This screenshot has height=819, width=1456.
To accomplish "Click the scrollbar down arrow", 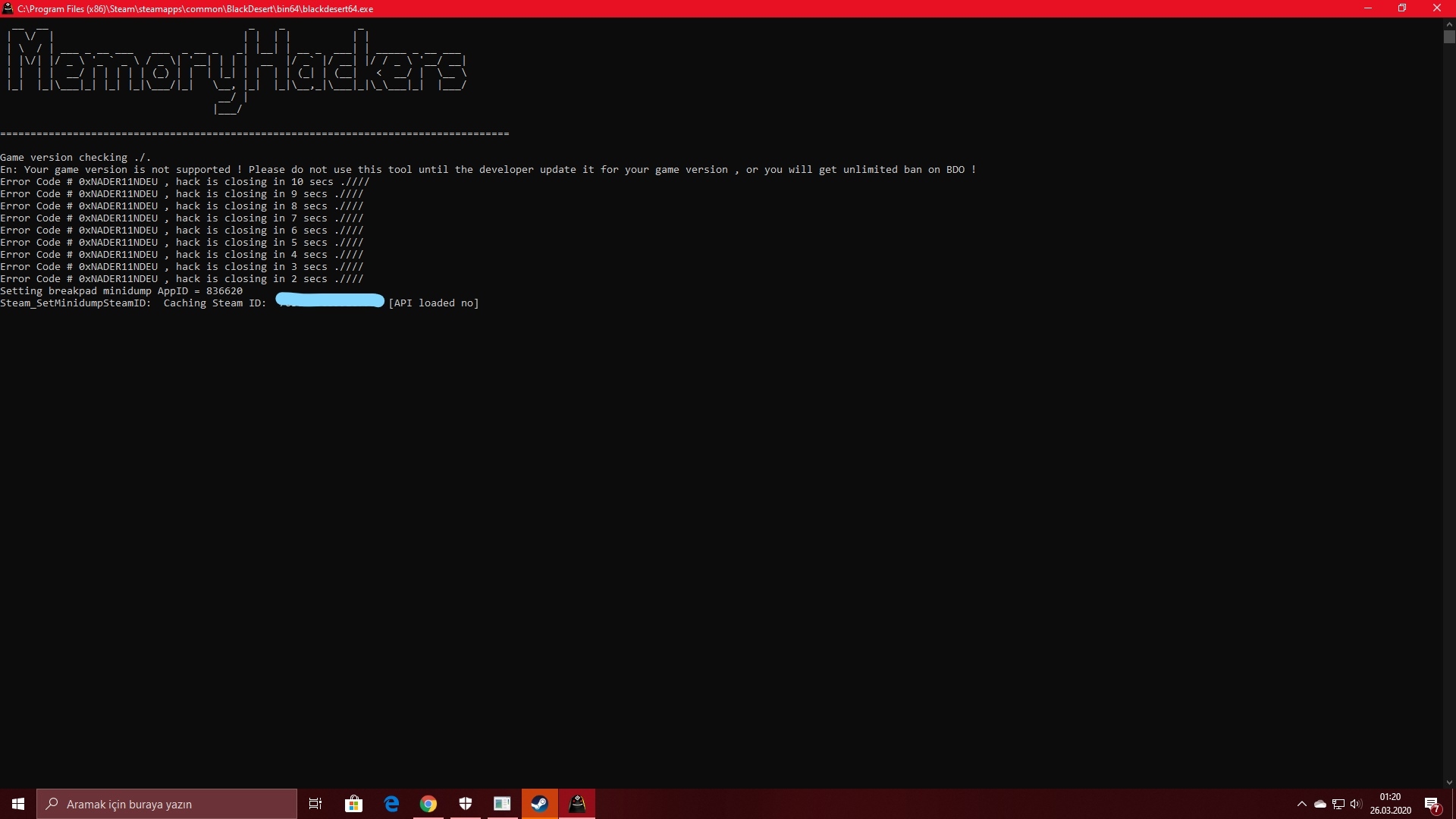I will pos(1449,783).
